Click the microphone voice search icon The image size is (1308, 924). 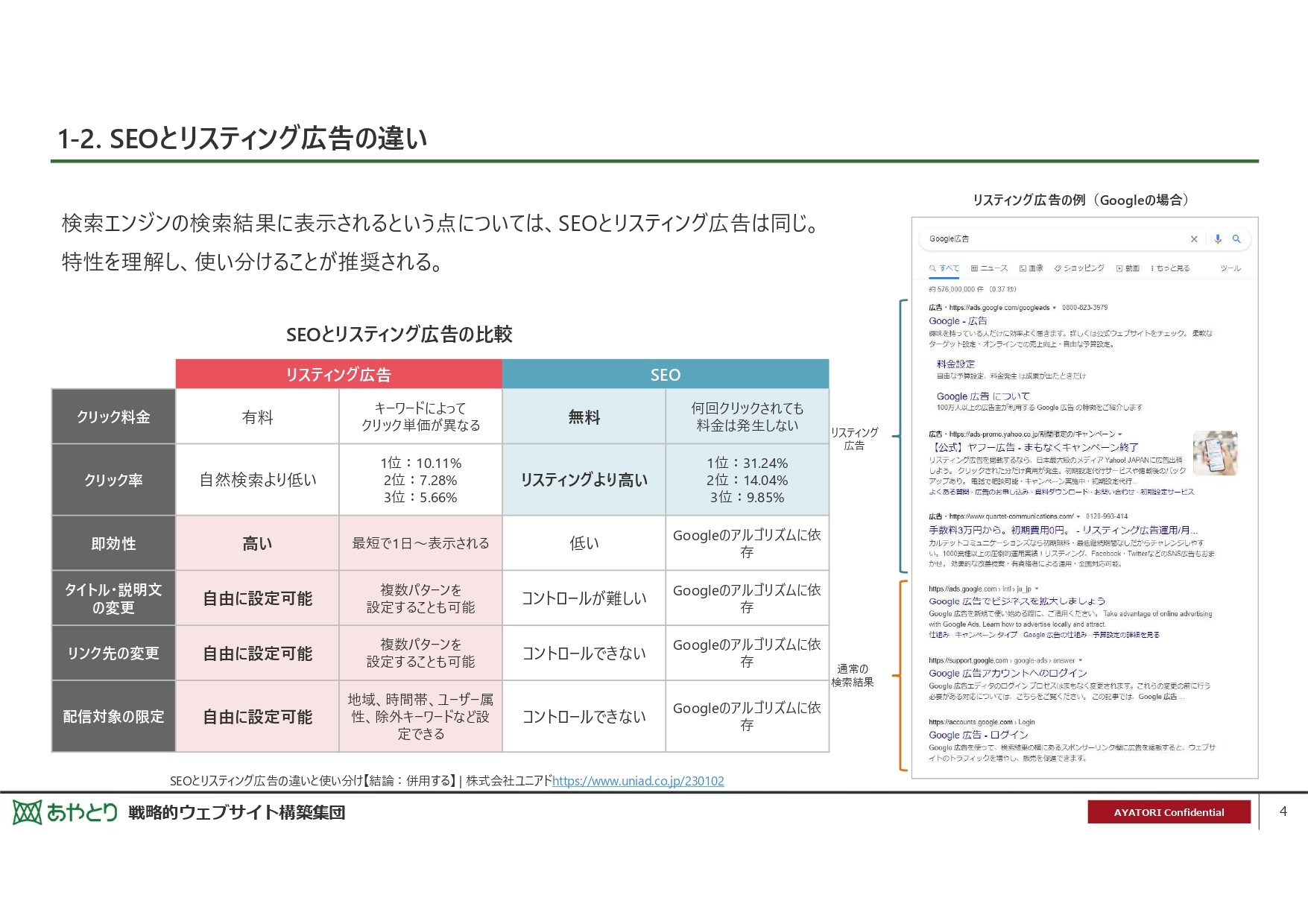pyautogui.click(x=1218, y=239)
